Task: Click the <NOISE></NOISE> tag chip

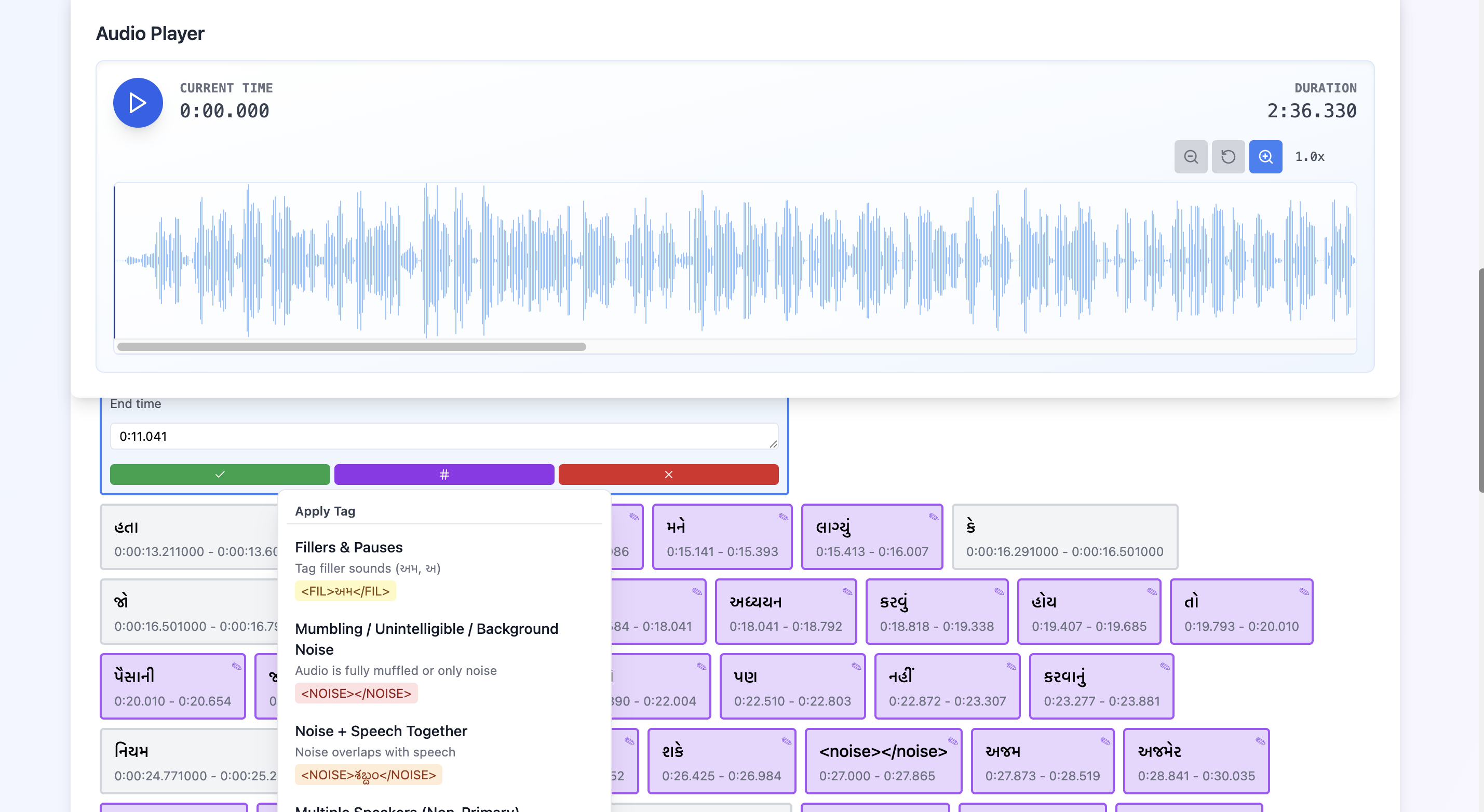Action: pyautogui.click(x=356, y=693)
